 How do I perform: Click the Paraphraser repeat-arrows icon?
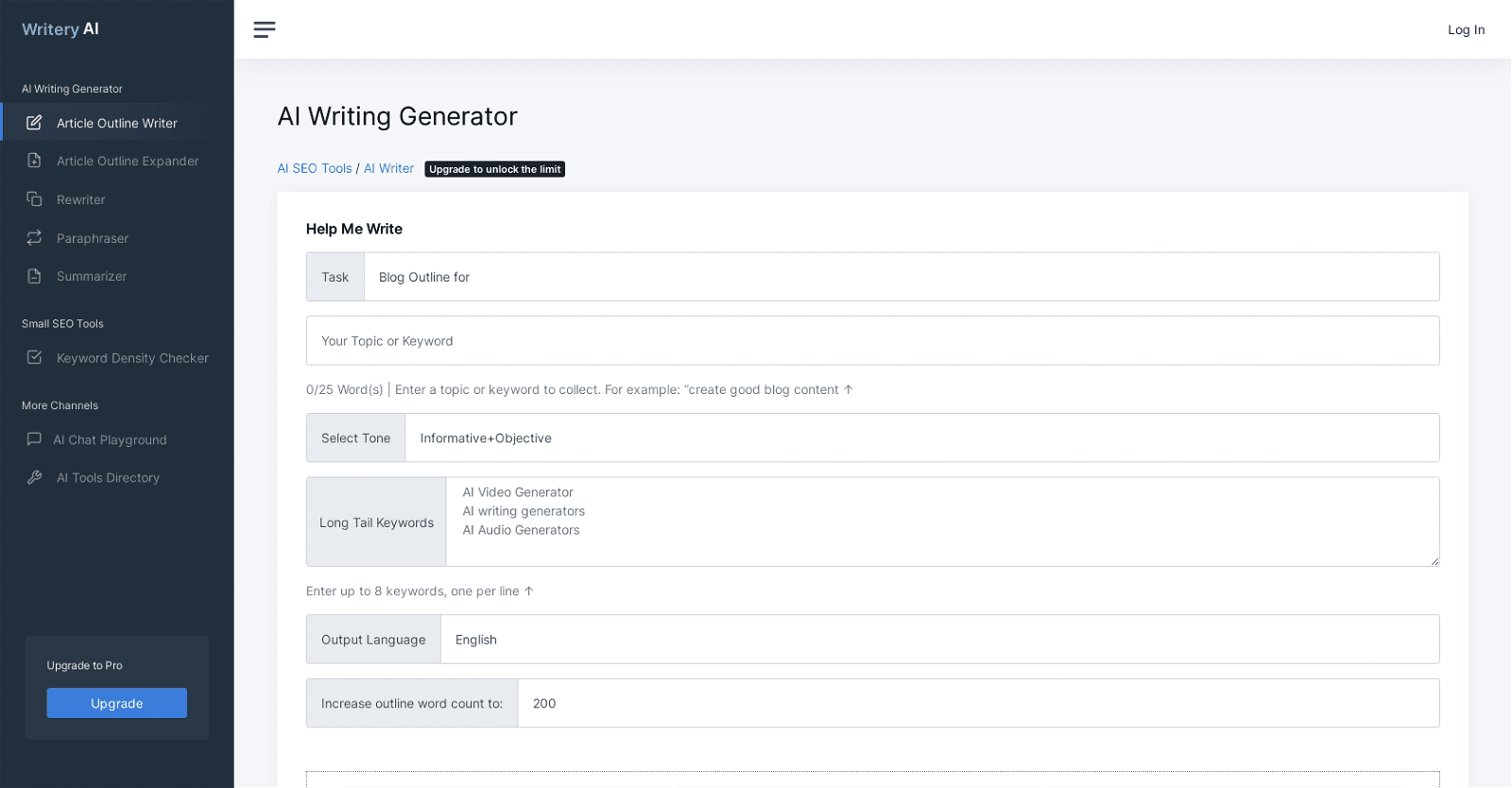tap(34, 238)
